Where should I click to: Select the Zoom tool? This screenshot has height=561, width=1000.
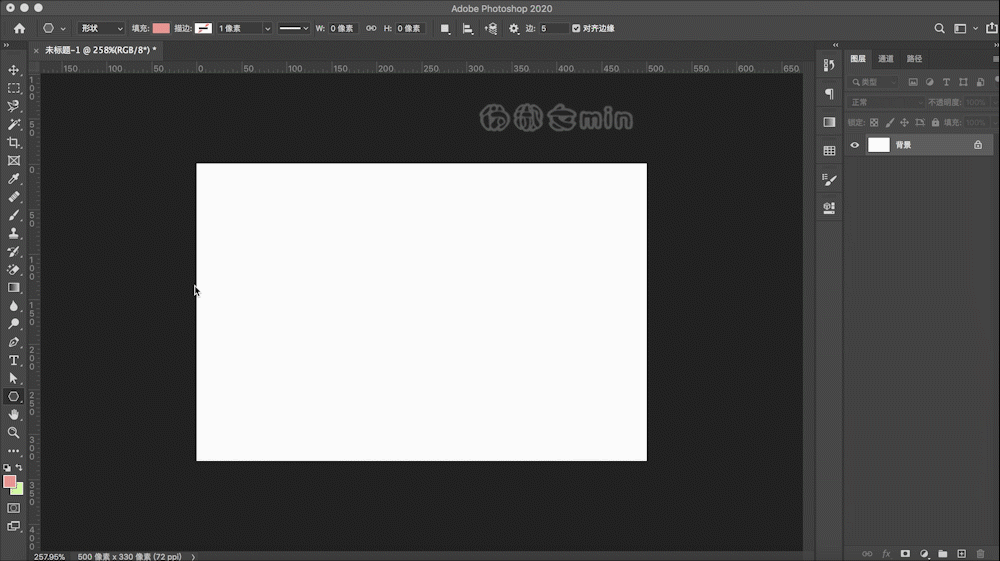(13, 432)
